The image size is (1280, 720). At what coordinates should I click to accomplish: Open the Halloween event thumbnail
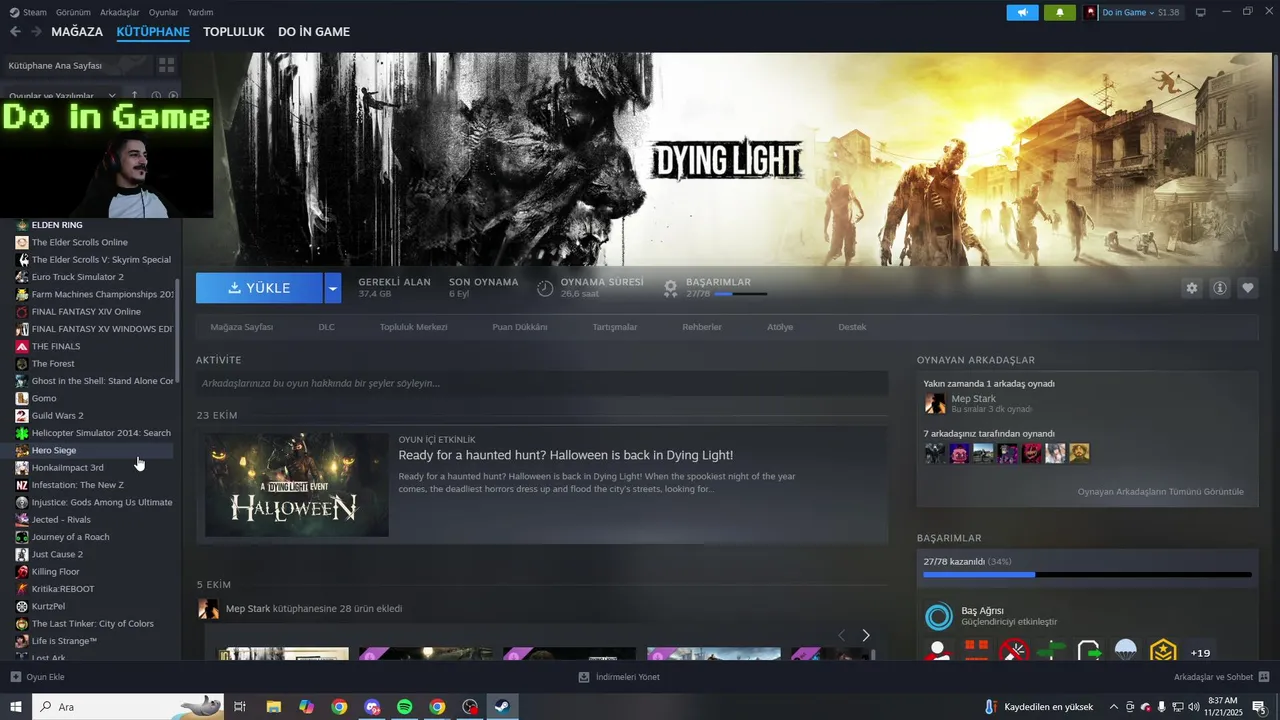(297, 485)
